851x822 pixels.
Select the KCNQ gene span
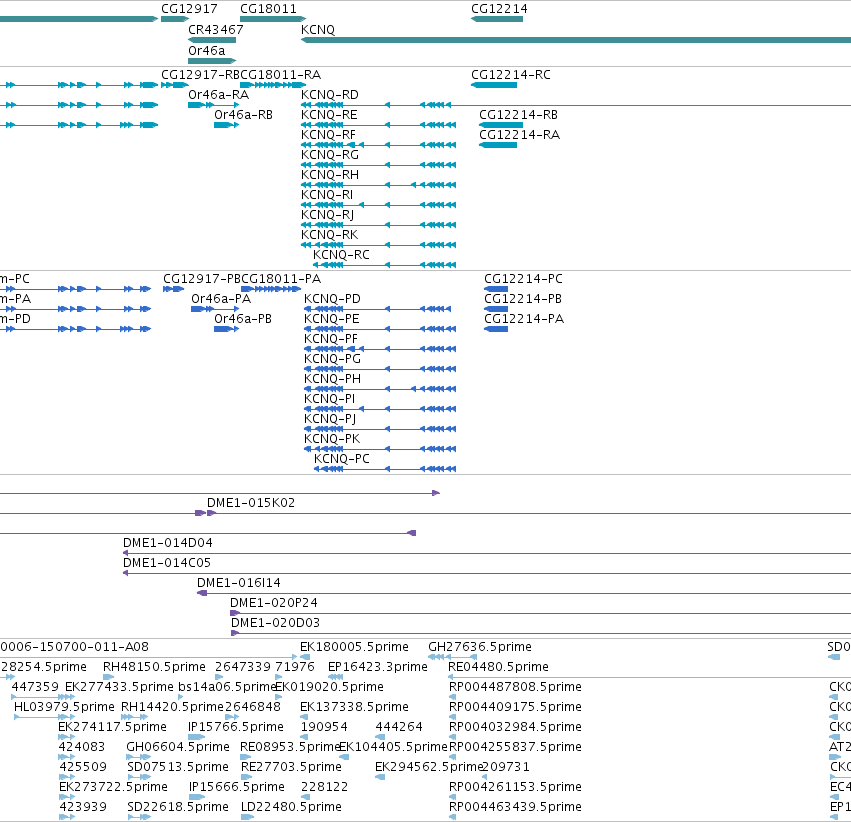coord(576,40)
